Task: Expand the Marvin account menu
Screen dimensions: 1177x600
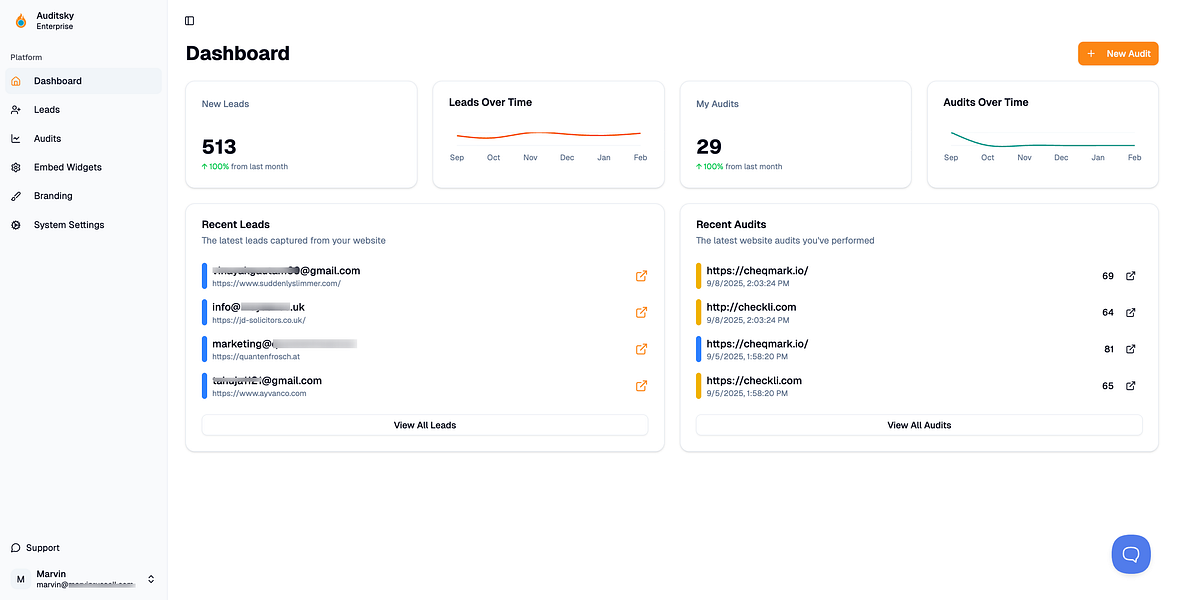Action: pos(151,579)
